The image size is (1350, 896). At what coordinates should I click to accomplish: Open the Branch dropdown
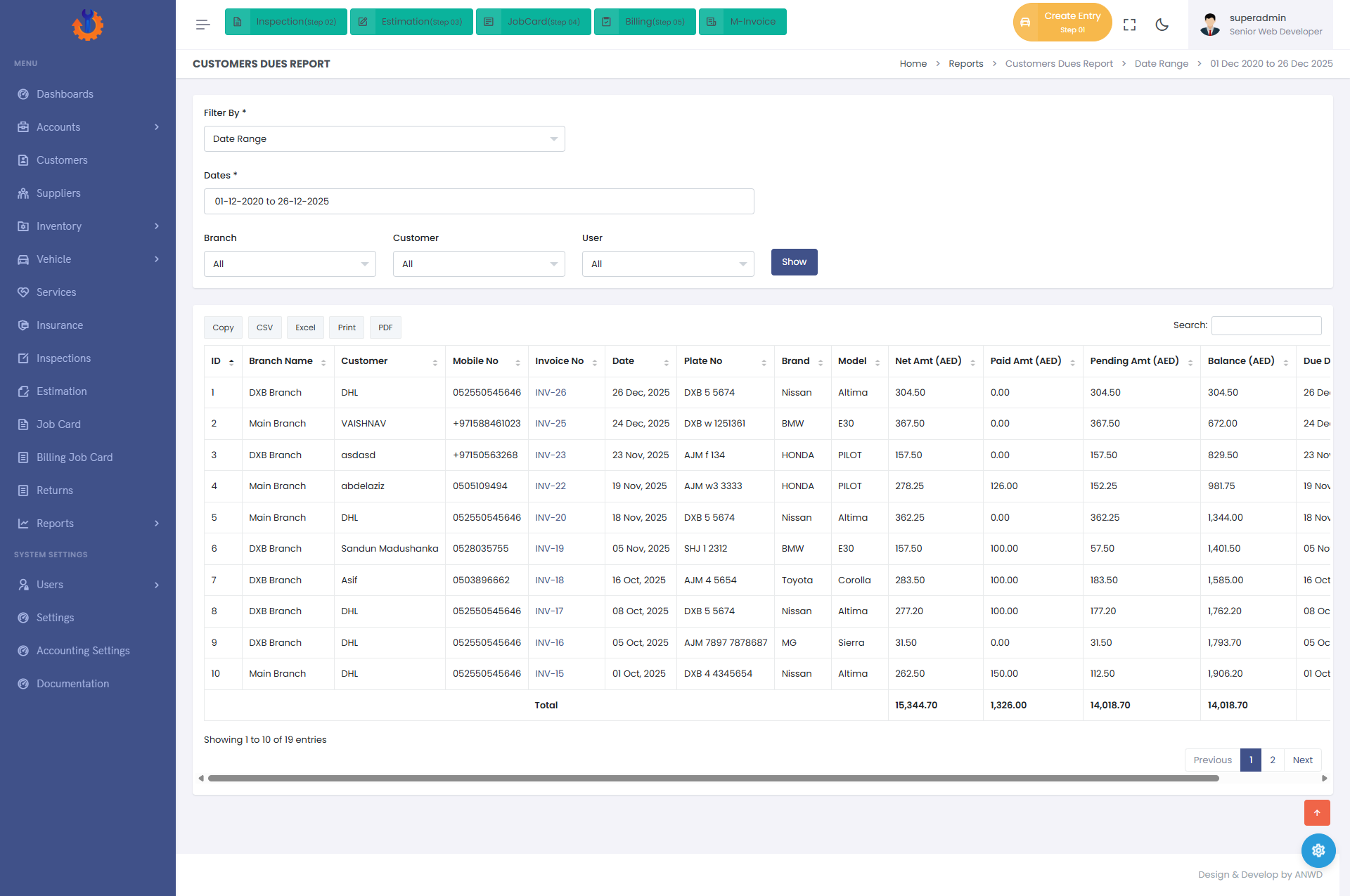(x=290, y=264)
